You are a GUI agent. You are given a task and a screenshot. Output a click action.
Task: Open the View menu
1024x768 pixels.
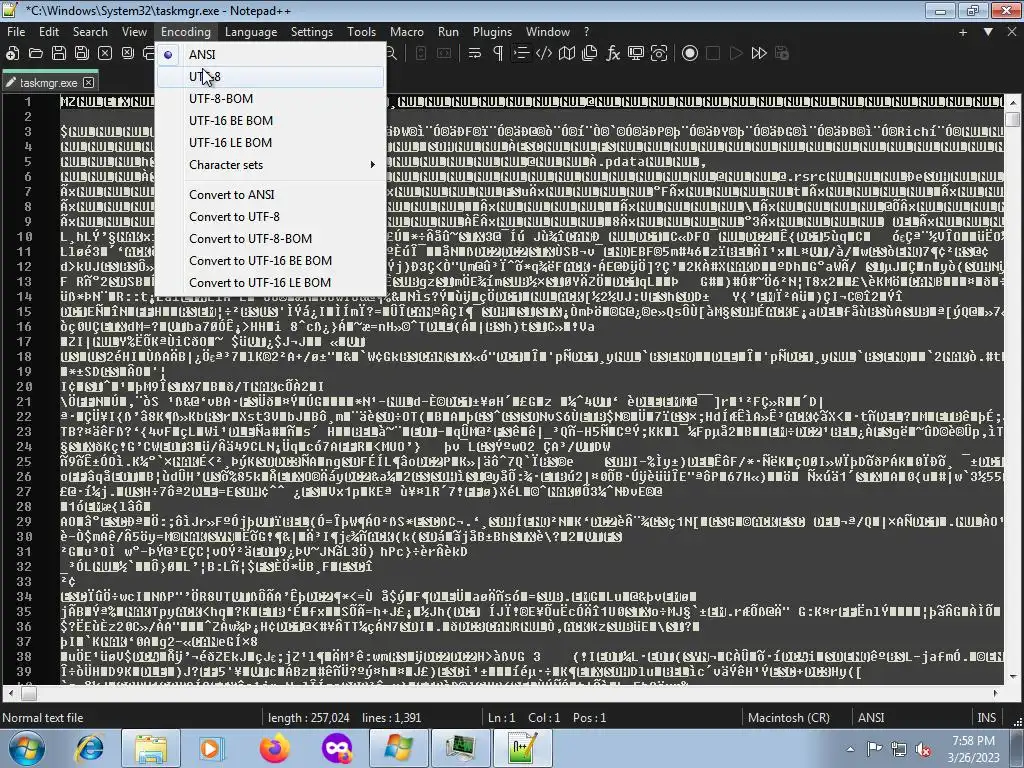134,32
